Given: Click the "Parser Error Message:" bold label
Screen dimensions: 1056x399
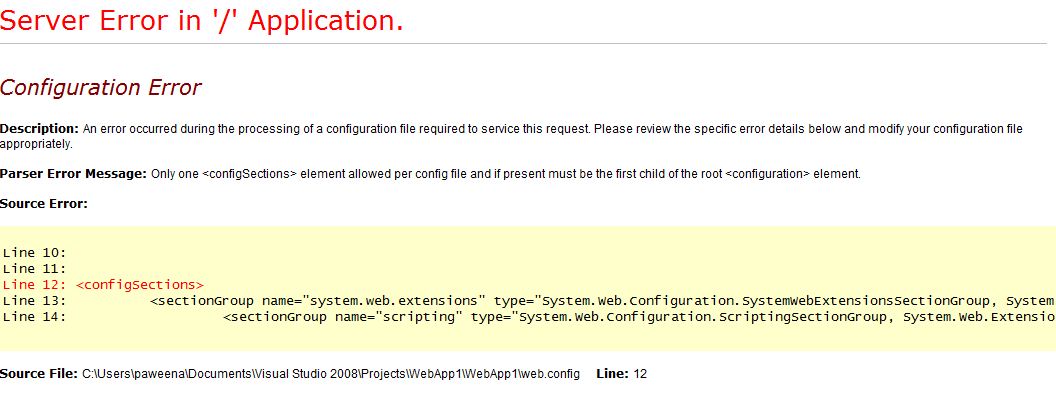Looking at the screenshot, I should (73, 174).
